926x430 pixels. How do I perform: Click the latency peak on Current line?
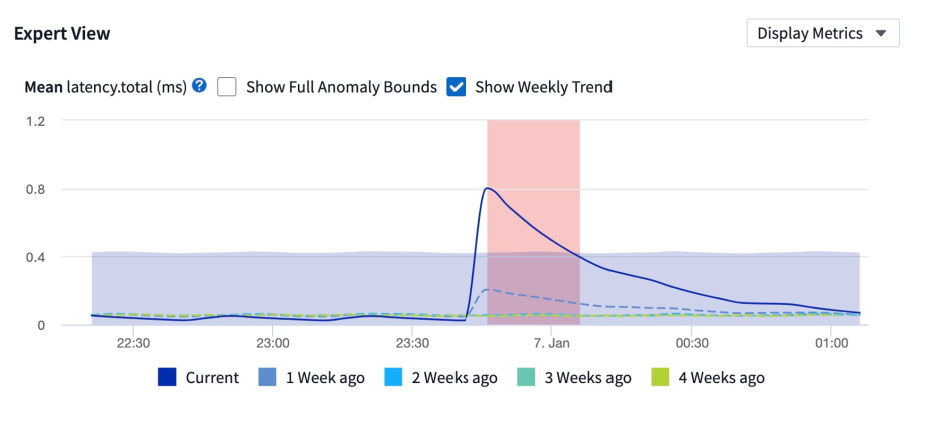pos(487,188)
